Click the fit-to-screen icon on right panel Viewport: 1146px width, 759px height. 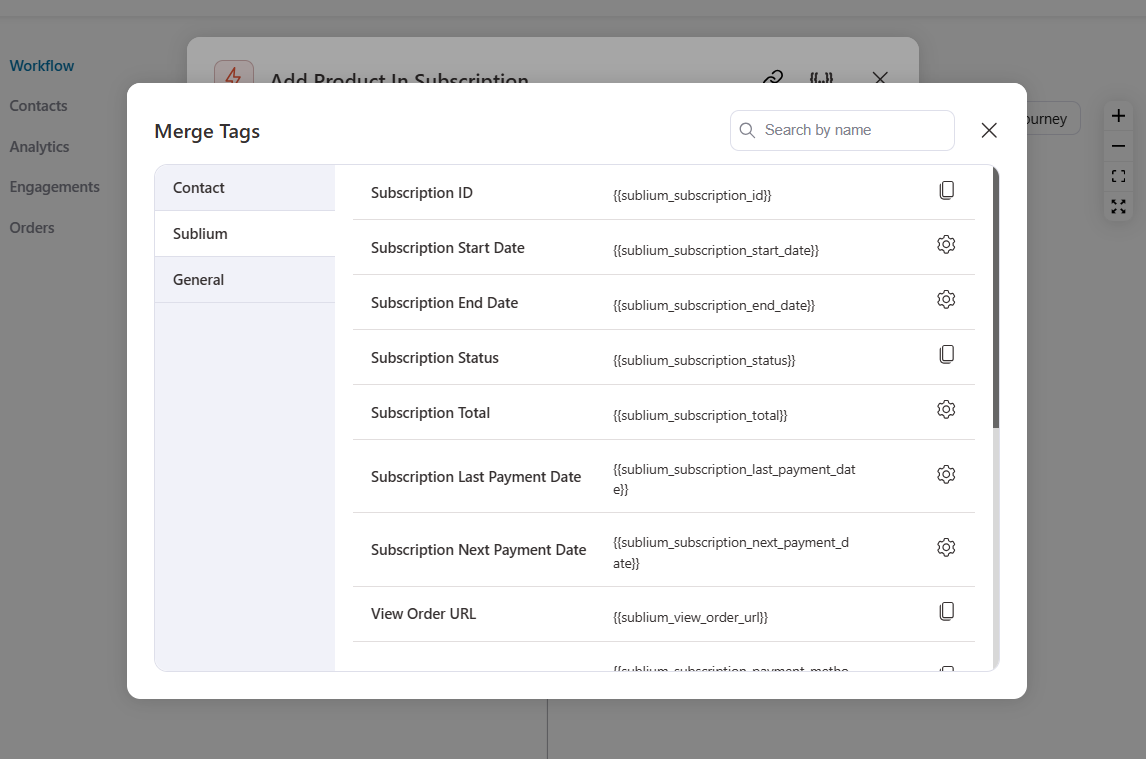click(x=1118, y=176)
